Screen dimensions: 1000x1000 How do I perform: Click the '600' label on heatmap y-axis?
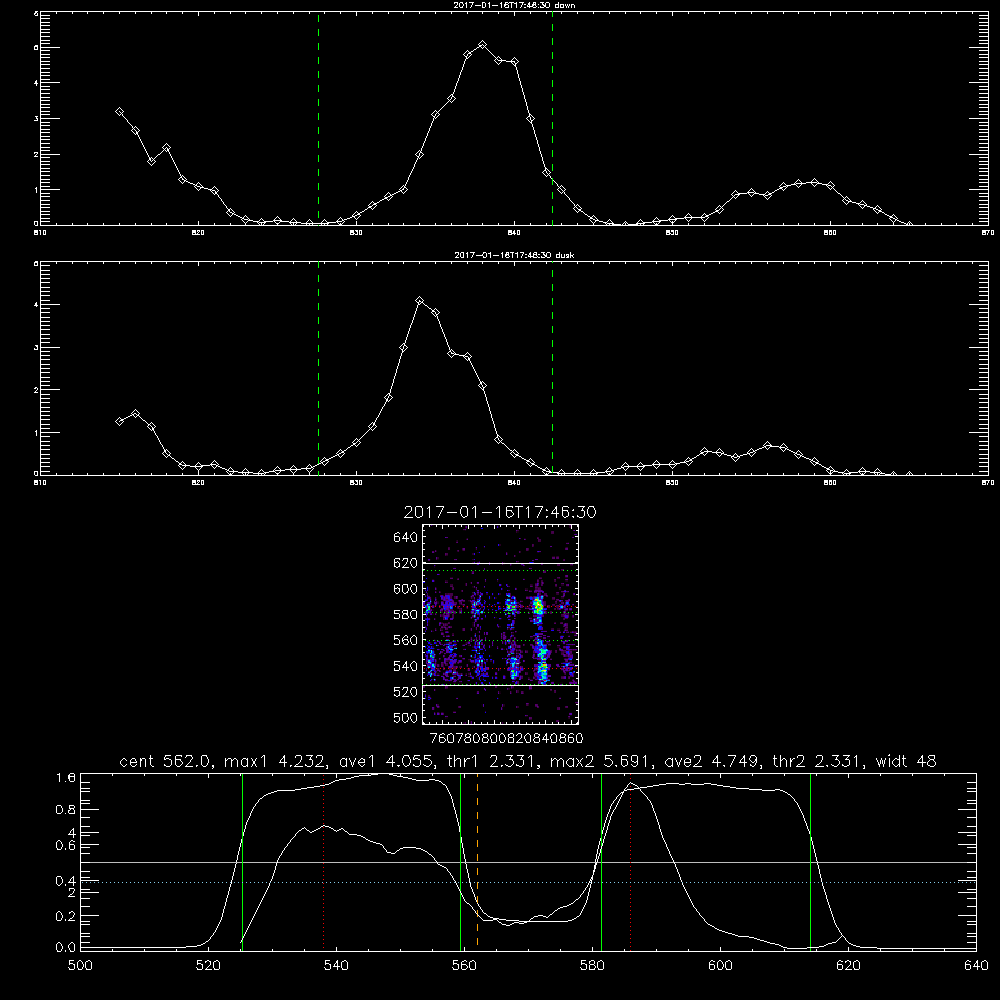coord(406,589)
